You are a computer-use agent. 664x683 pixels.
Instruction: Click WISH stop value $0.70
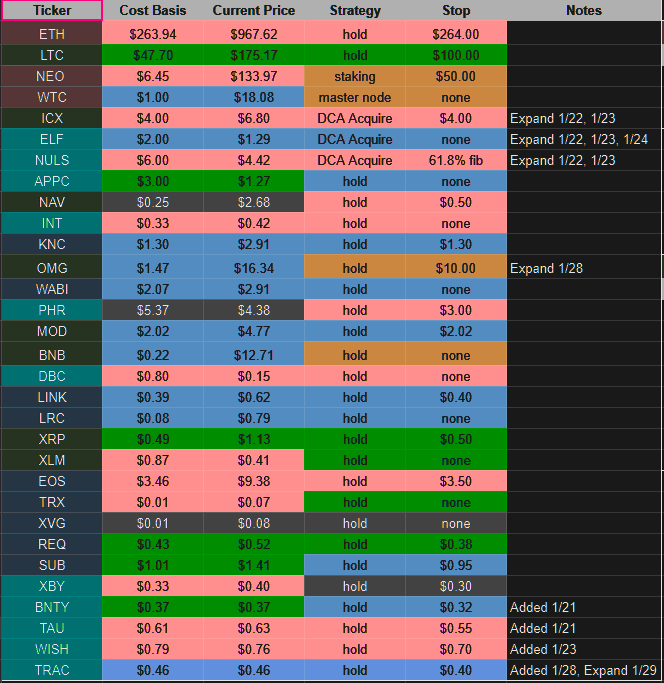pyautogui.click(x=456, y=649)
